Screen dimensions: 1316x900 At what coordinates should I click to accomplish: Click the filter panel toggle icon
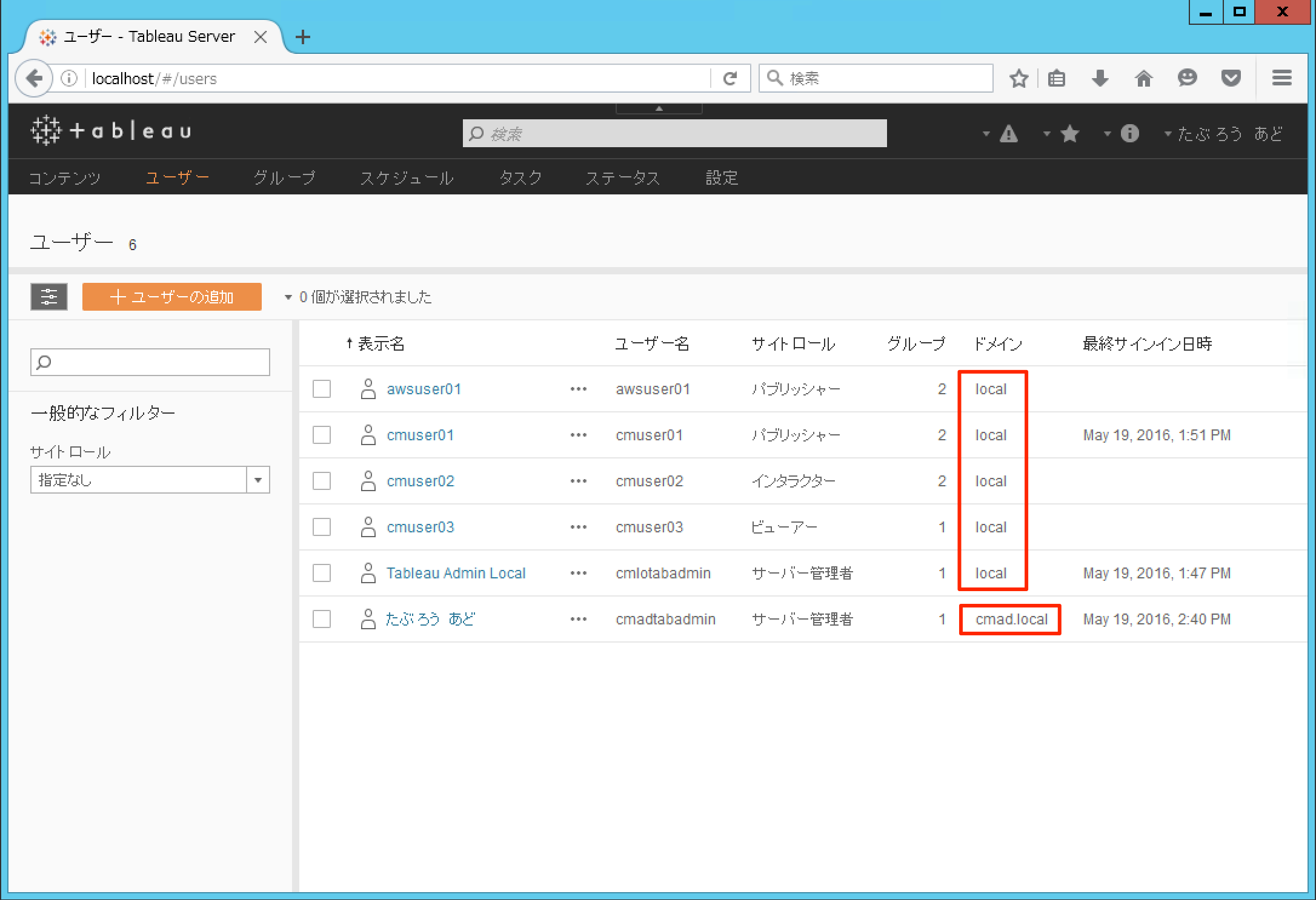point(48,297)
